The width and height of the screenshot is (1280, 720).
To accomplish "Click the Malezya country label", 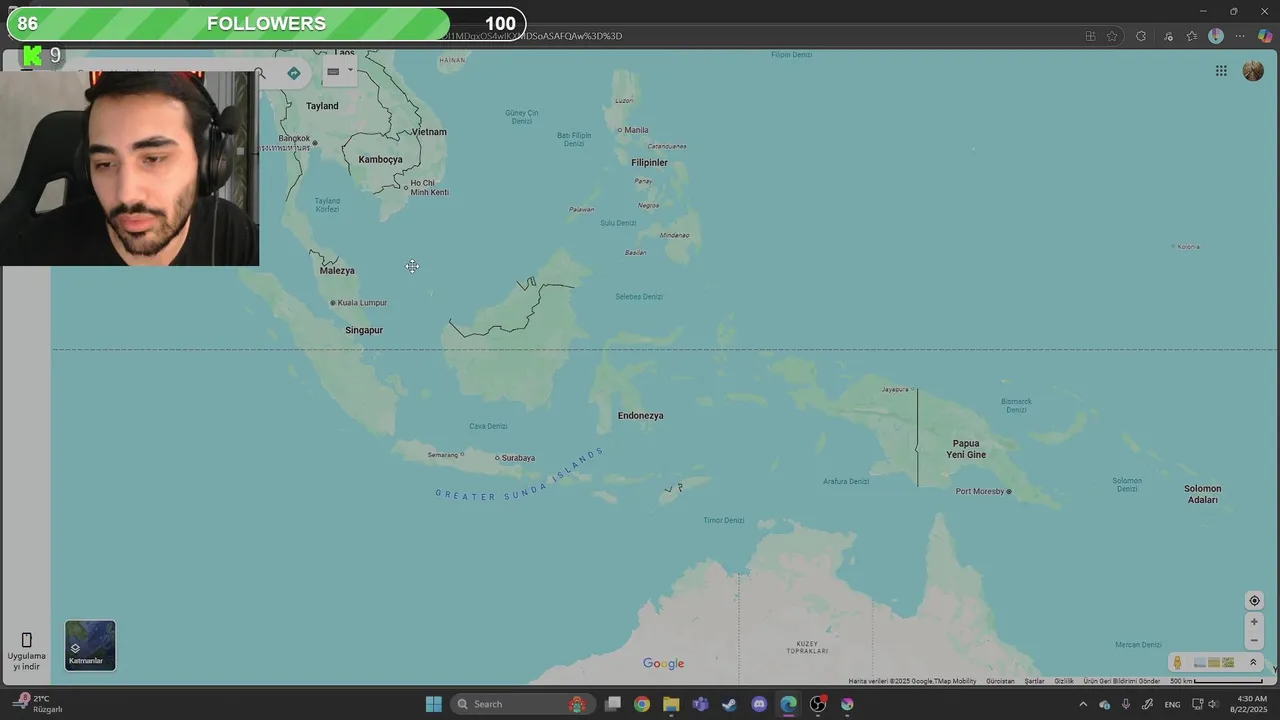I will pos(337,271).
